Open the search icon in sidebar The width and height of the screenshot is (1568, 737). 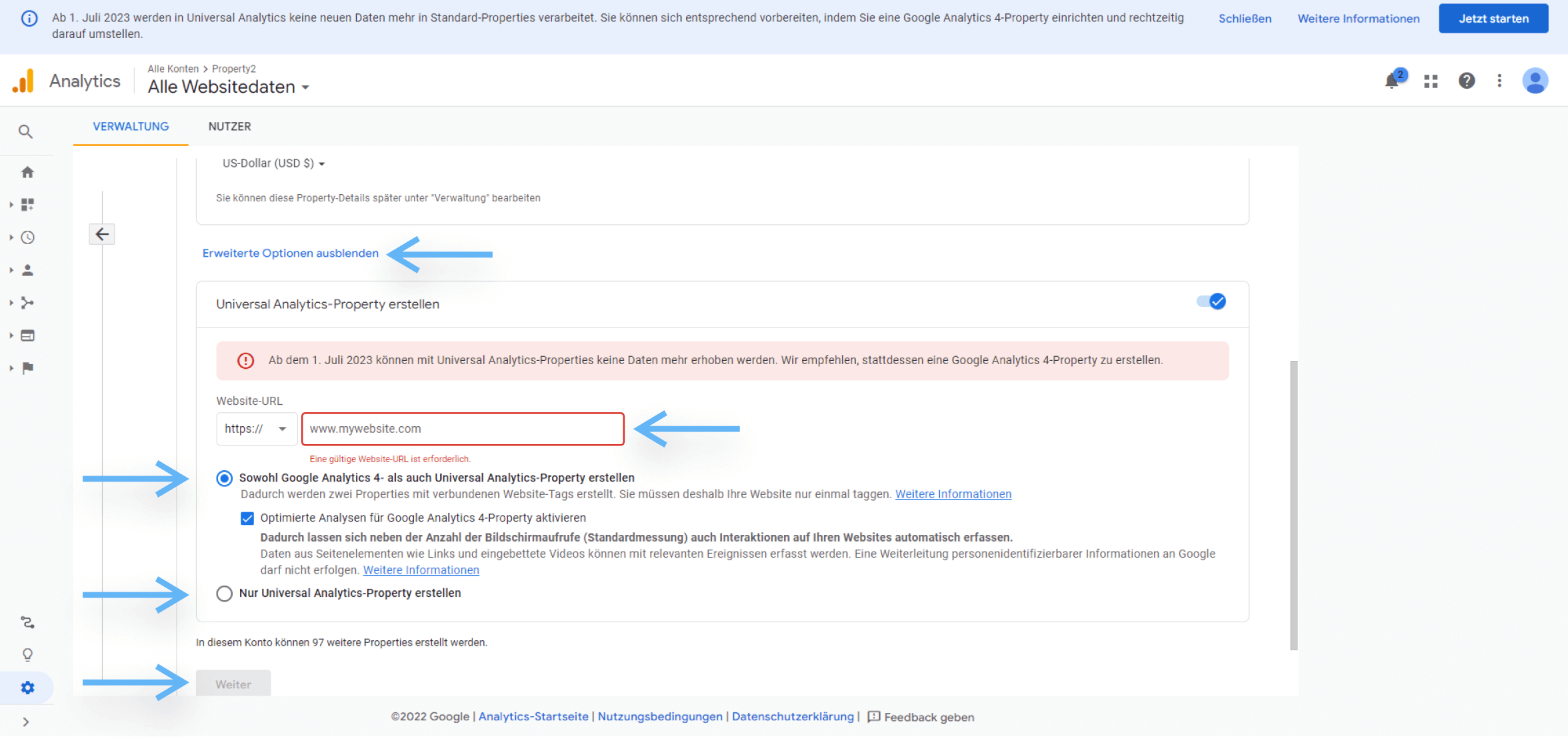pos(25,131)
